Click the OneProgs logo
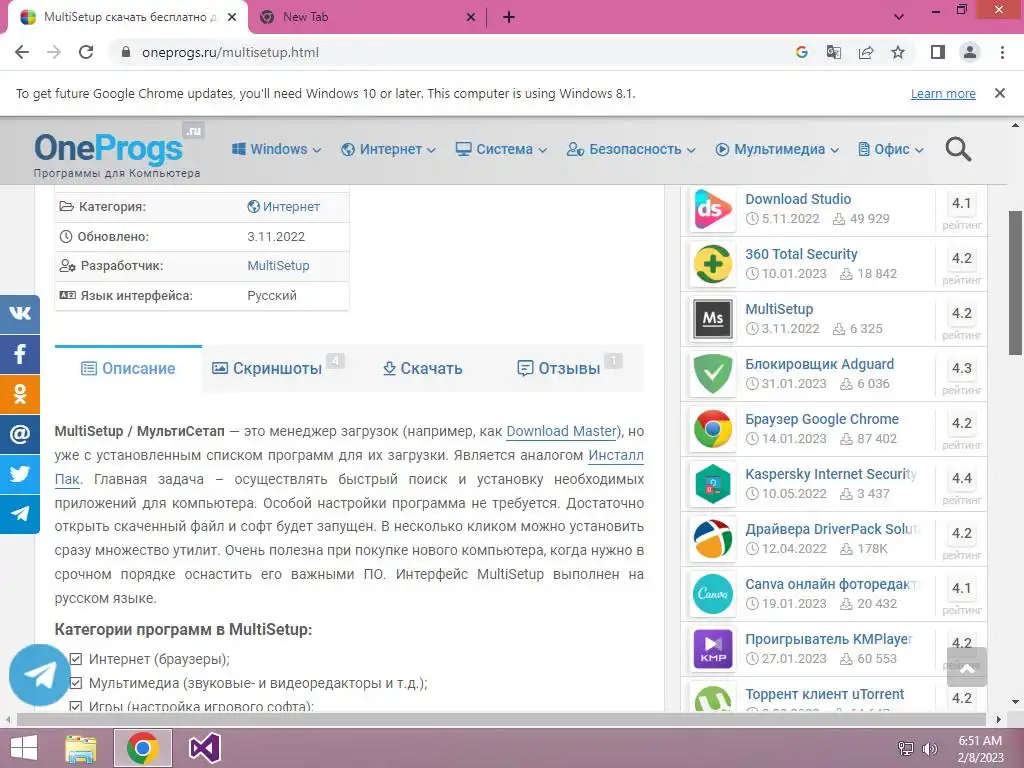The height and width of the screenshot is (768, 1024). (118, 152)
